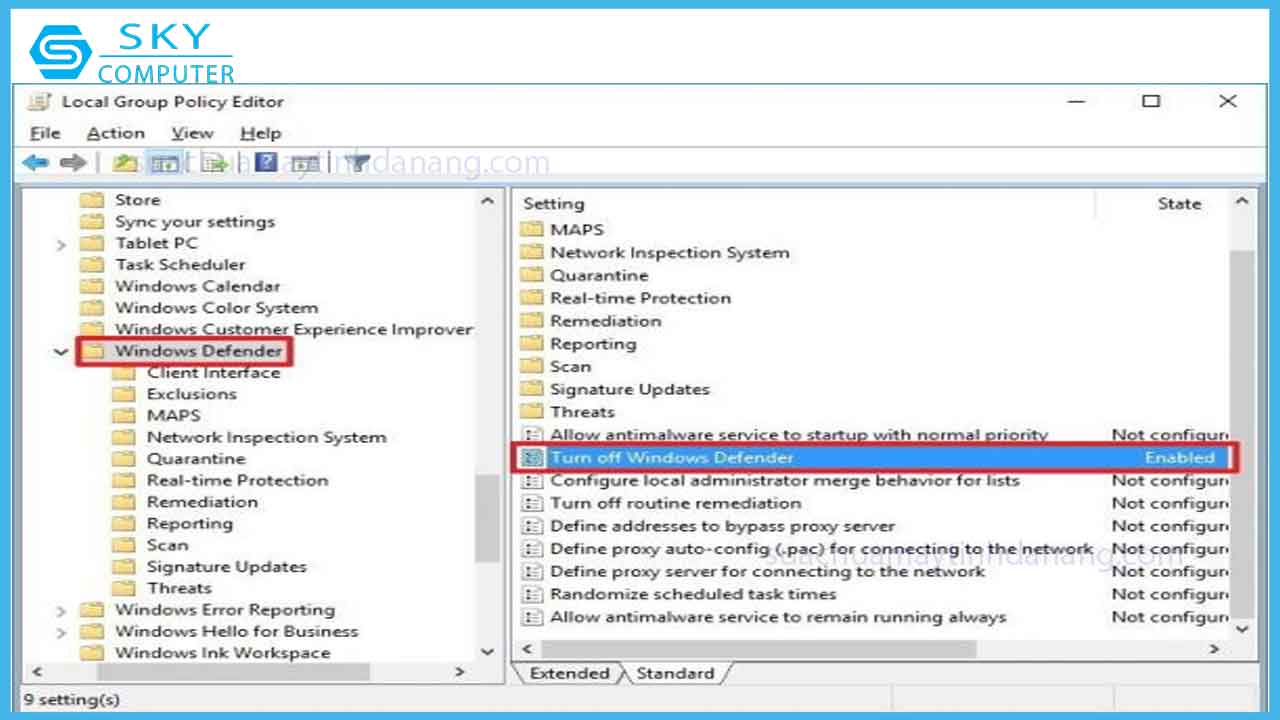This screenshot has width=1280, height=720.
Task: Expand the Windows Hello for Business node
Action: (62, 632)
